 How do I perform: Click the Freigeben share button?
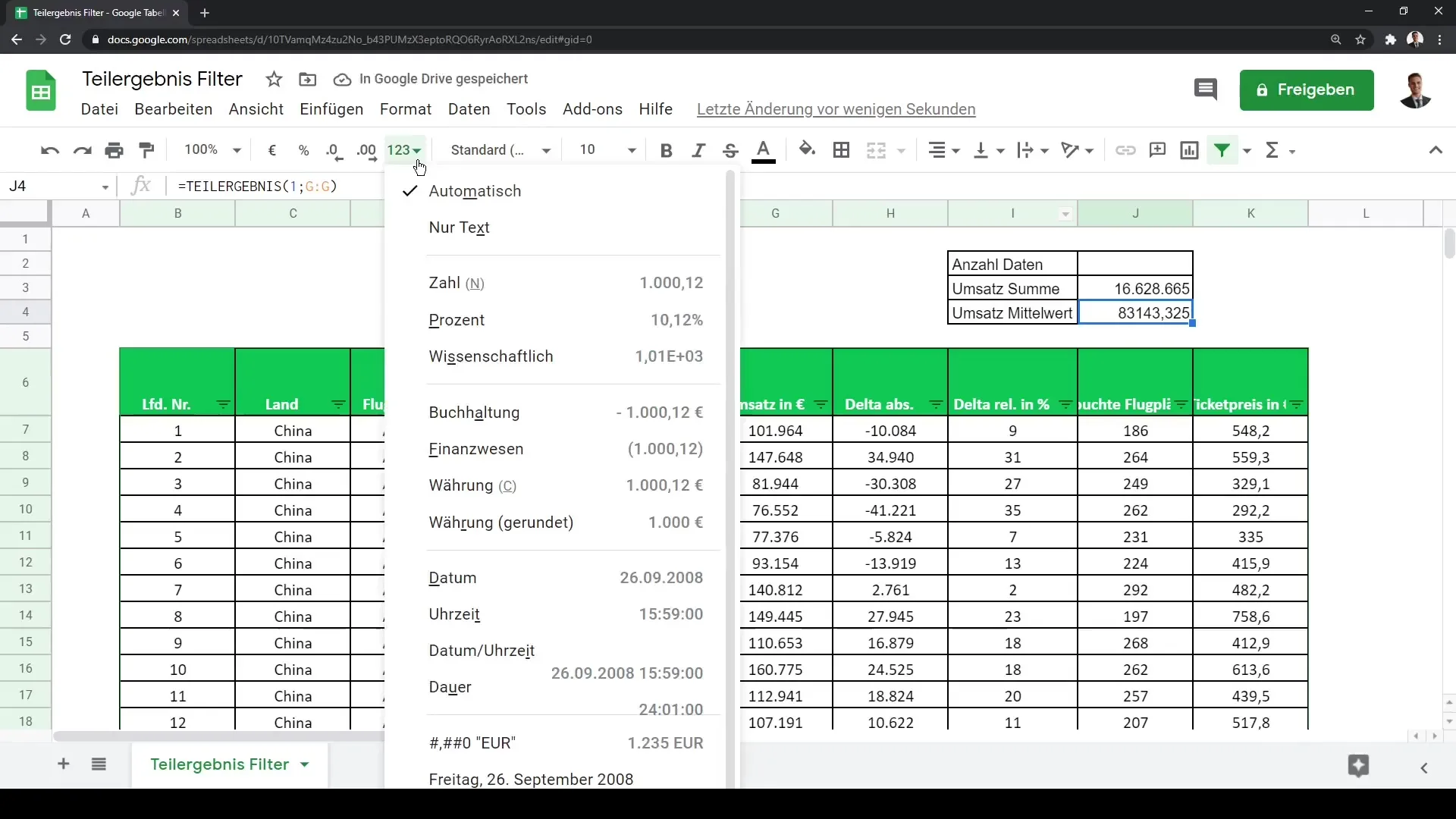(x=1307, y=90)
